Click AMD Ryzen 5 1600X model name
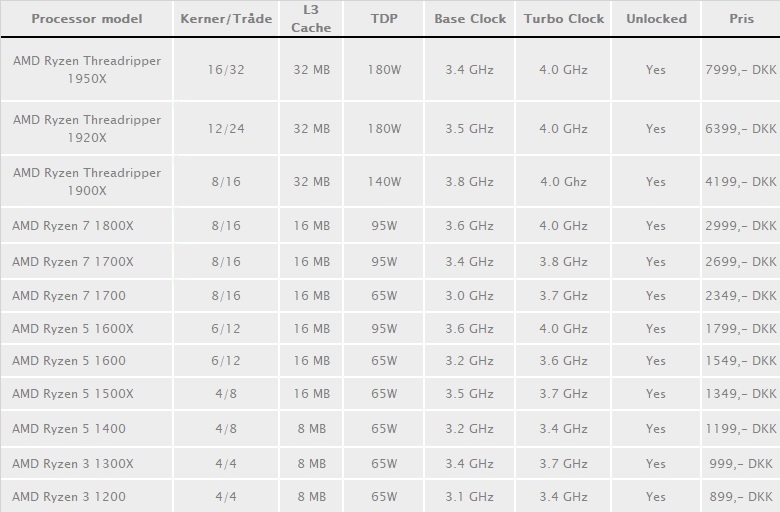 (x=73, y=329)
